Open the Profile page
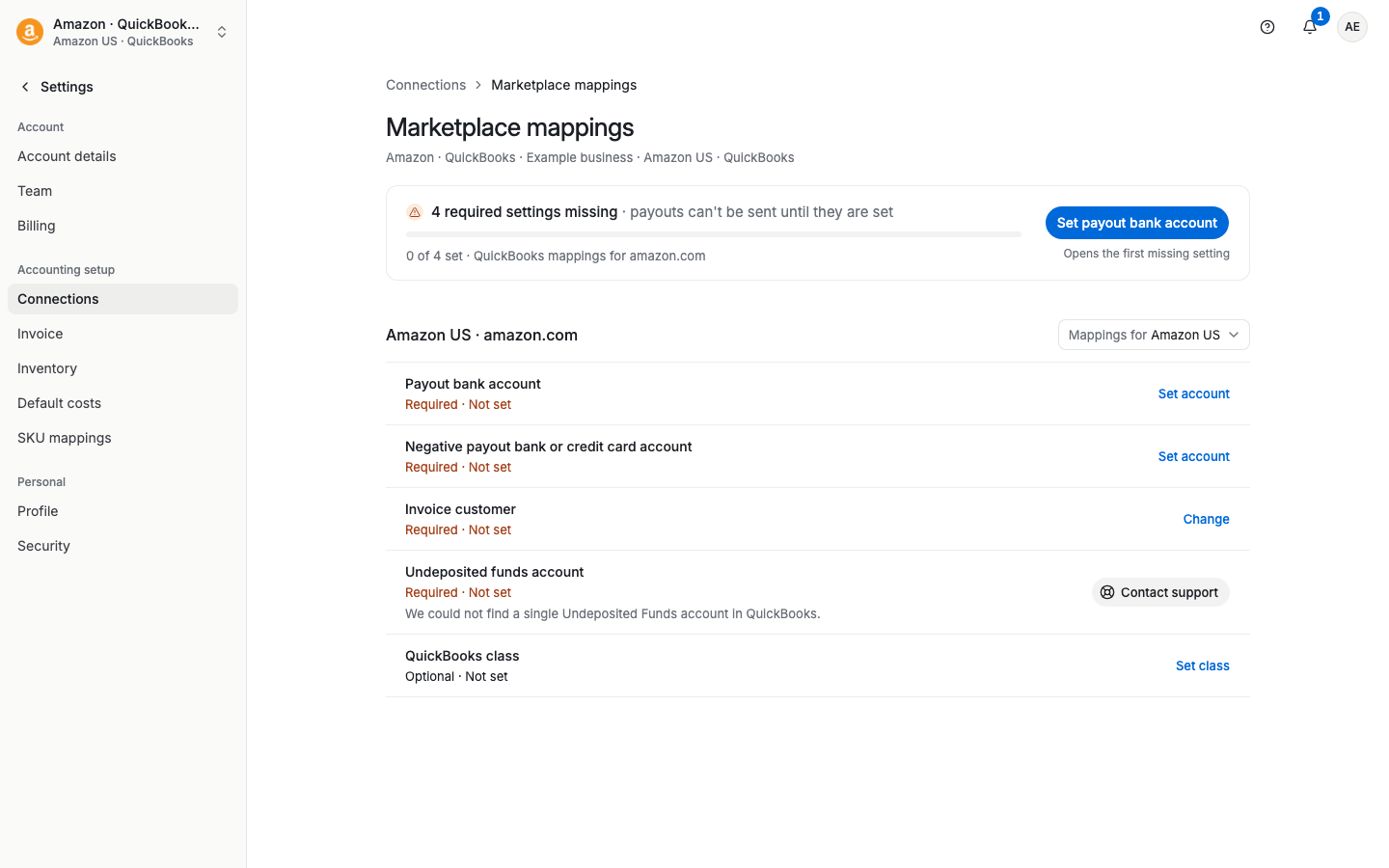Image resolution: width=1389 pixels, height=868 pixels. pos(123,511)
